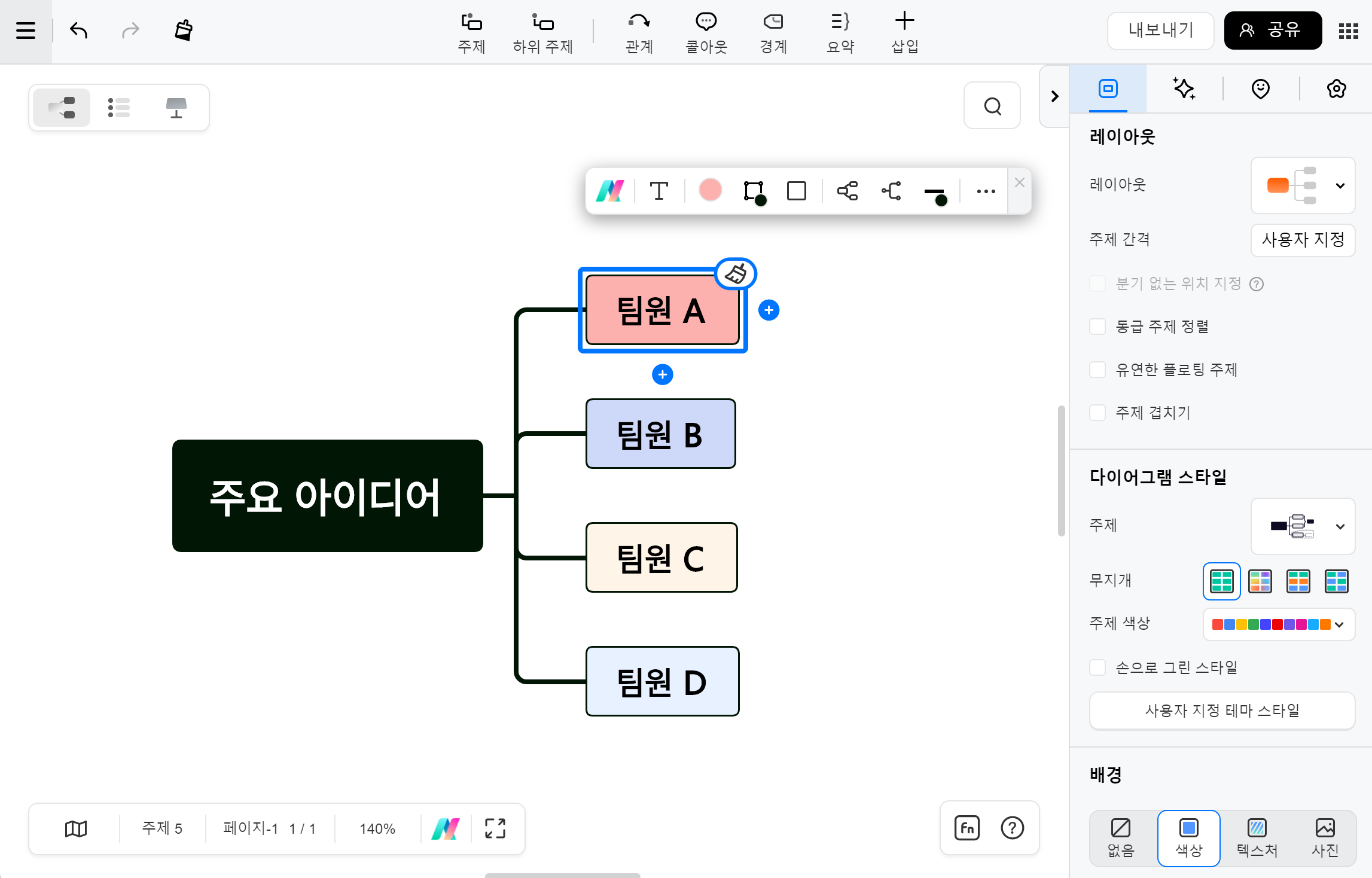
Task: Open the 140% zoom level control
Action: pyautogui.click(x=377, y=828)
